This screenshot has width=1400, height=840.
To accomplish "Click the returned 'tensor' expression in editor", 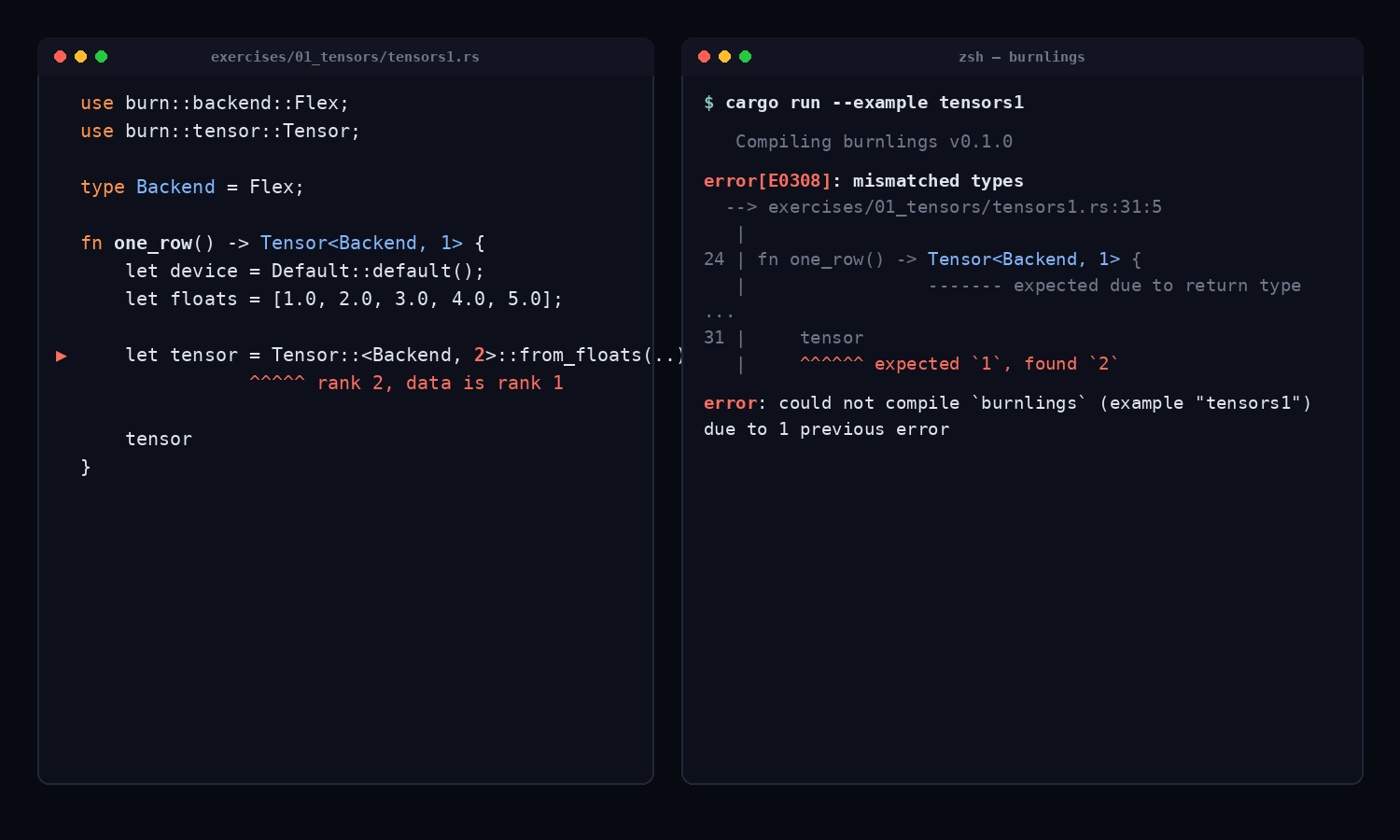I will (159, 439).
